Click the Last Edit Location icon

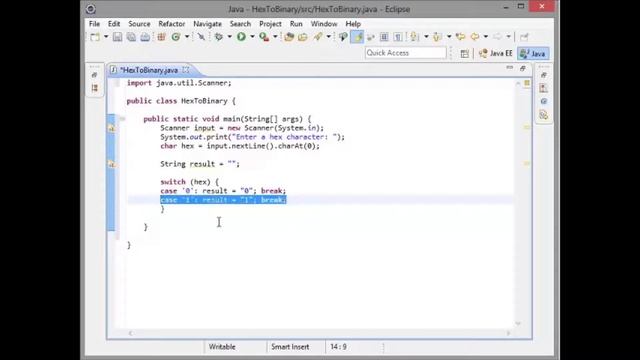(x=460, y=37)
